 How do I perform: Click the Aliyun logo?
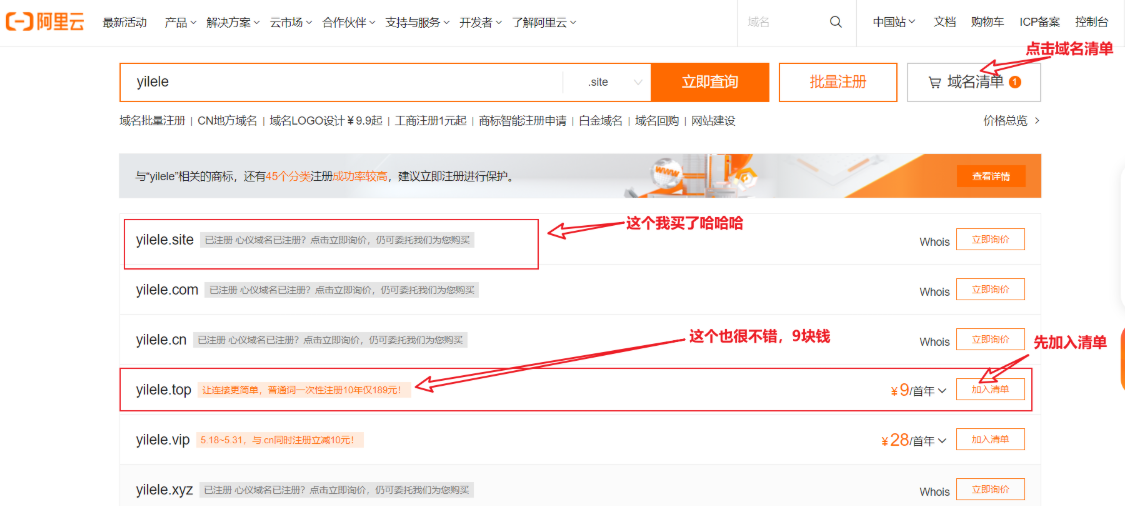point(45,22)
